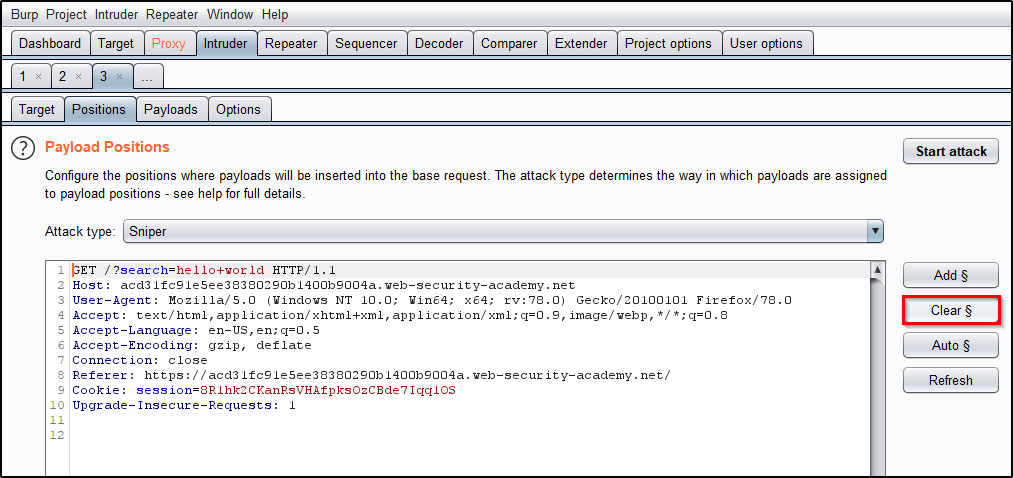Go to the Repeater tab
The width and height of the screenshot is (1013, 478).
click(291, 44)
